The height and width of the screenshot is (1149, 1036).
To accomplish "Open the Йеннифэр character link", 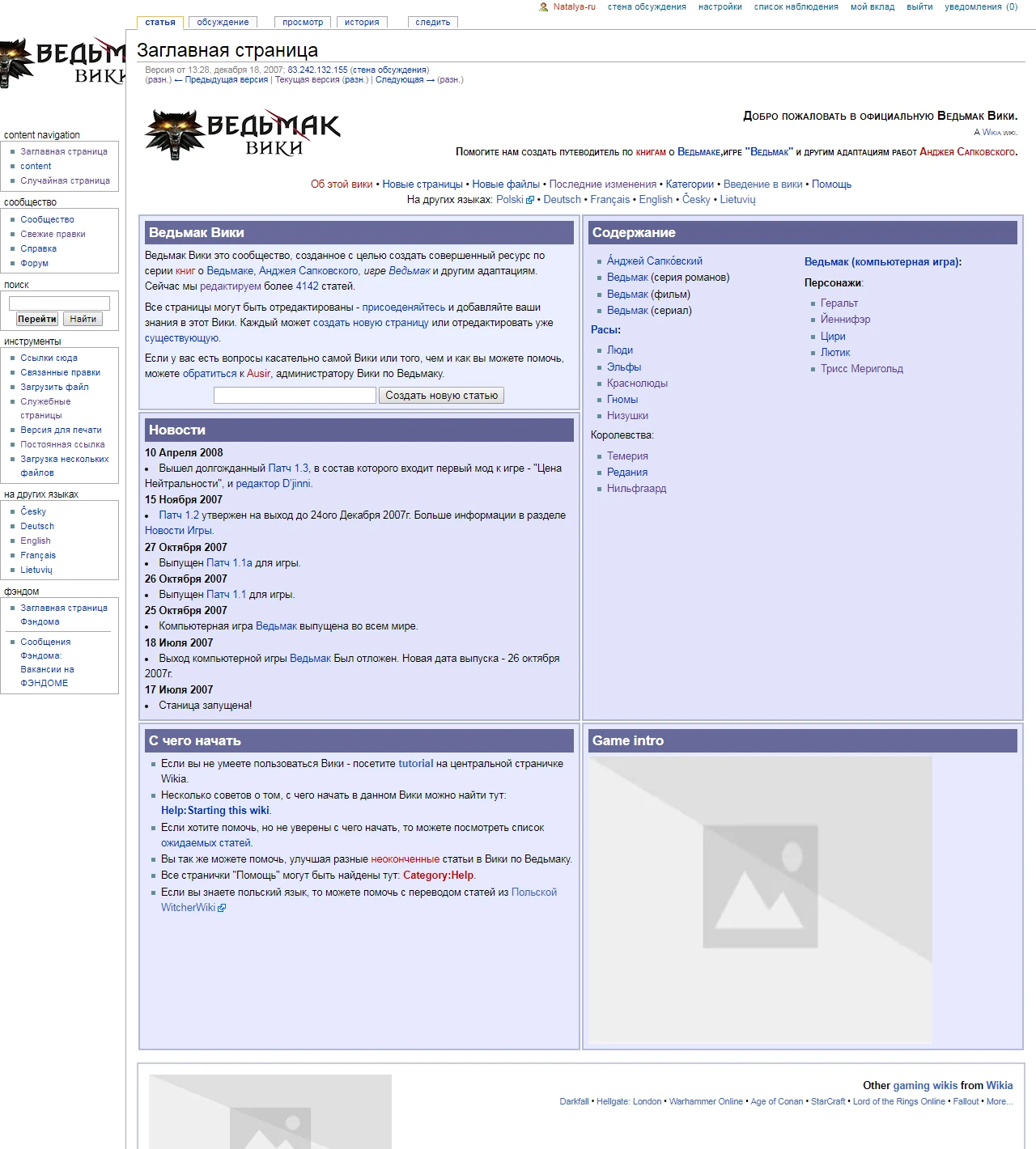I will click(846, 320).
